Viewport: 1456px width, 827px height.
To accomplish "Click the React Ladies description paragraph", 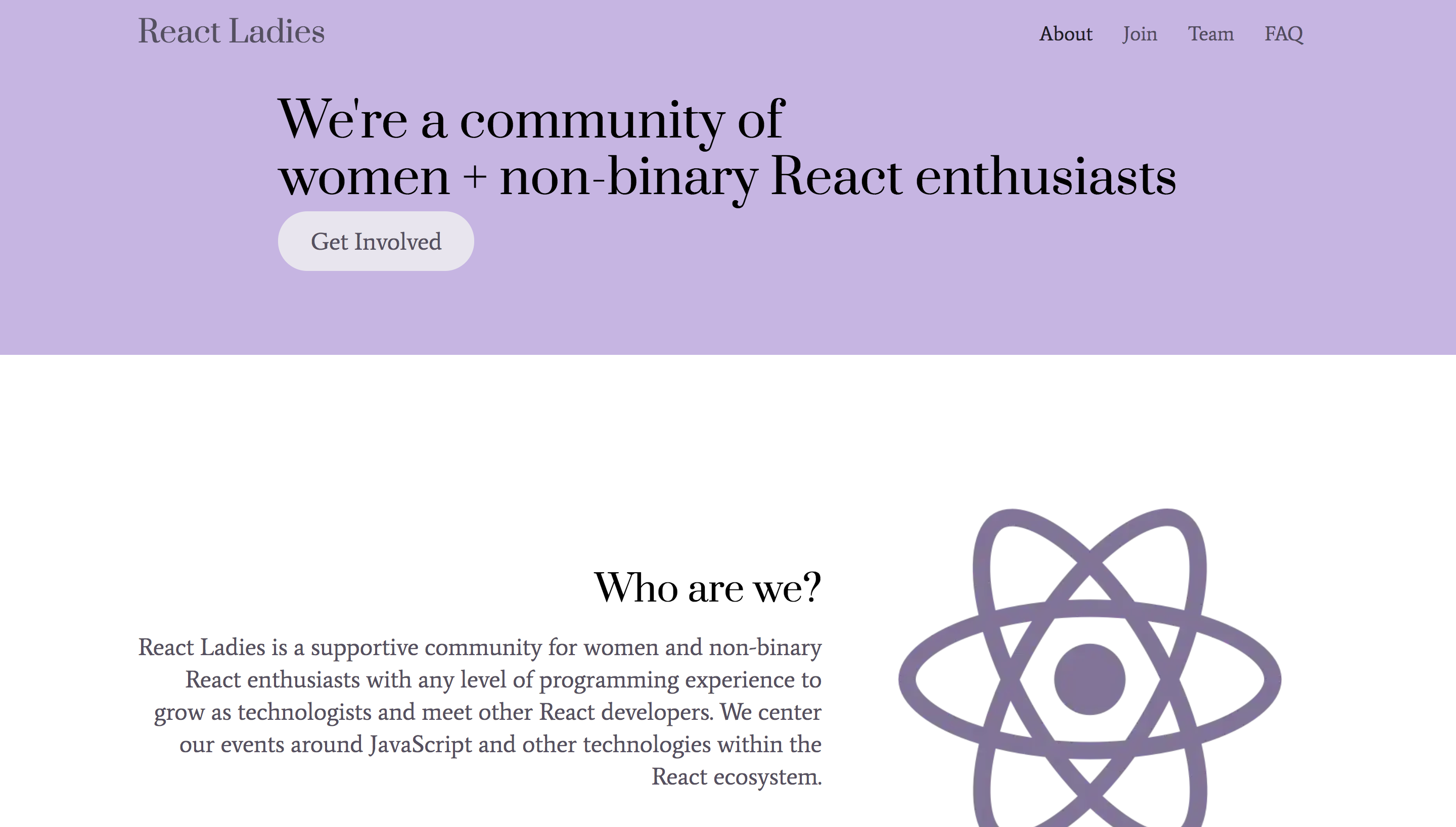I will point(480,712).
